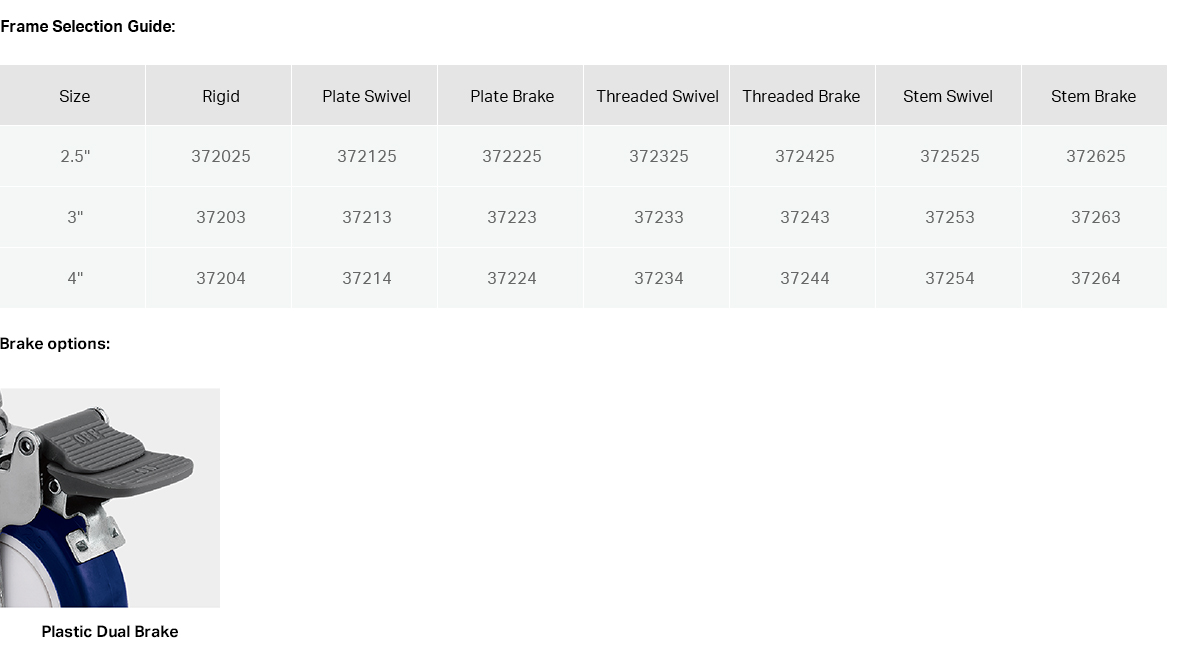Image resolution: width=1180 pixels, height=654 pixels.
Task: Click the Plastic Dual Brake image
Action: [x=110, y=497]
